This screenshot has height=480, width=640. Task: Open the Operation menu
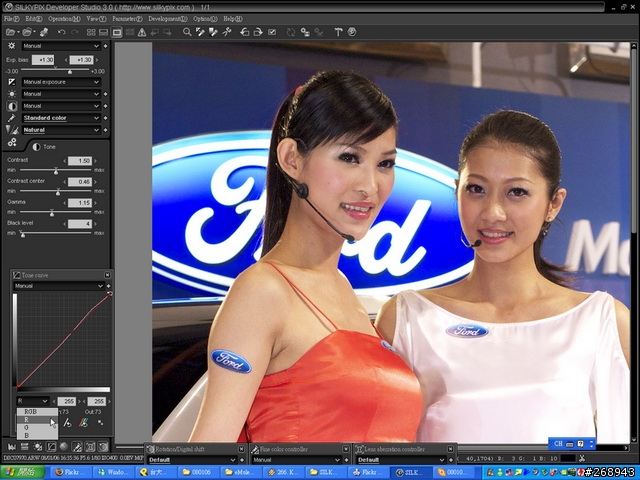coord(64,19)
